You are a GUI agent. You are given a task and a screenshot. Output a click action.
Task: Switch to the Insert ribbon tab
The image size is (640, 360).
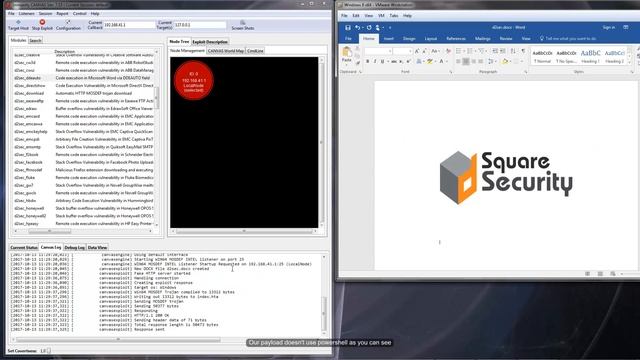pos(389,38)
